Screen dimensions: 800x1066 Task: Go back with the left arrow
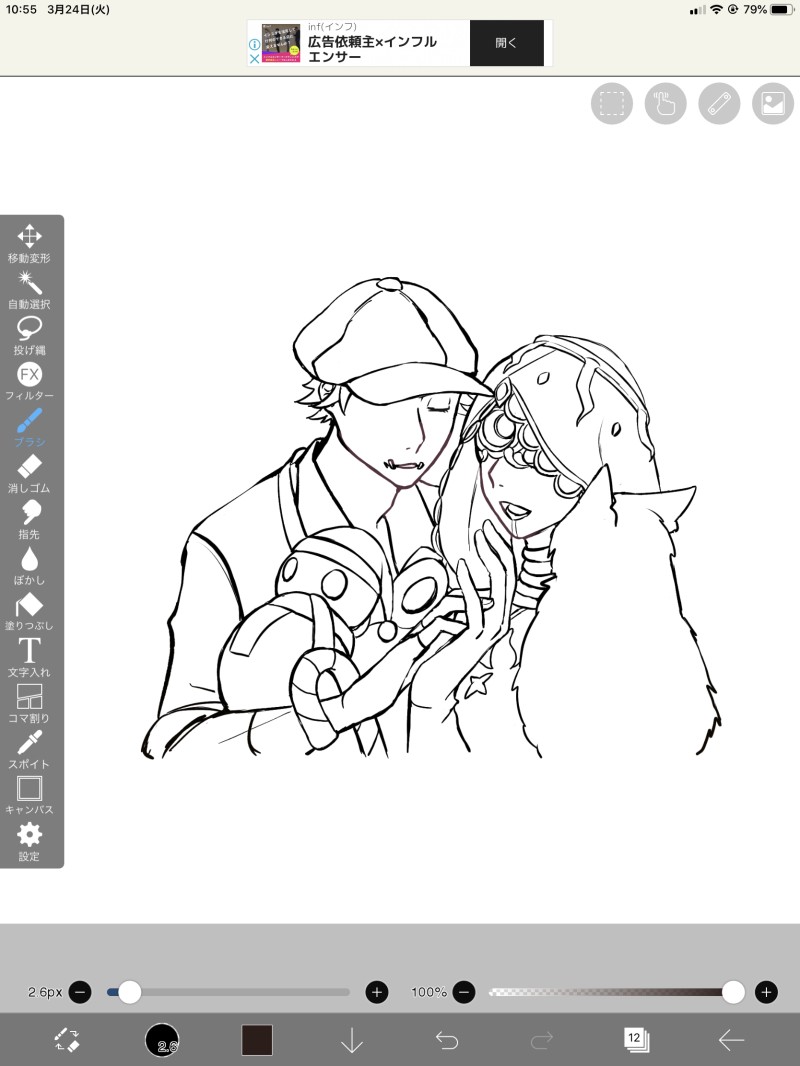click(x=731, y=1040)
